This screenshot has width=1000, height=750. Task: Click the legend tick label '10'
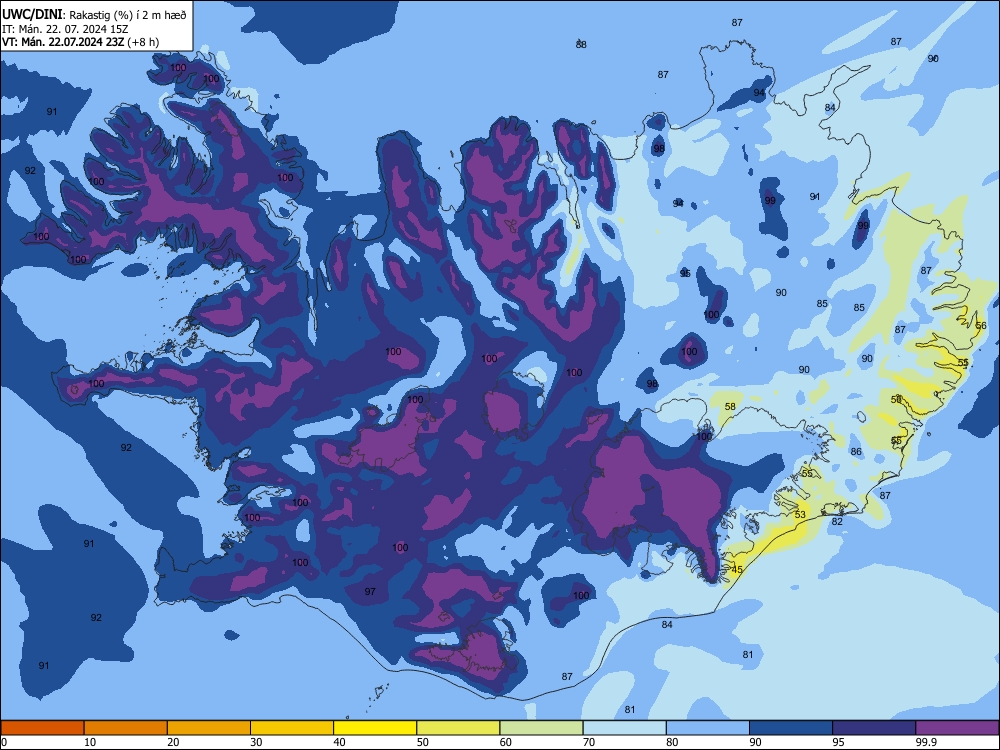(90, 742)
